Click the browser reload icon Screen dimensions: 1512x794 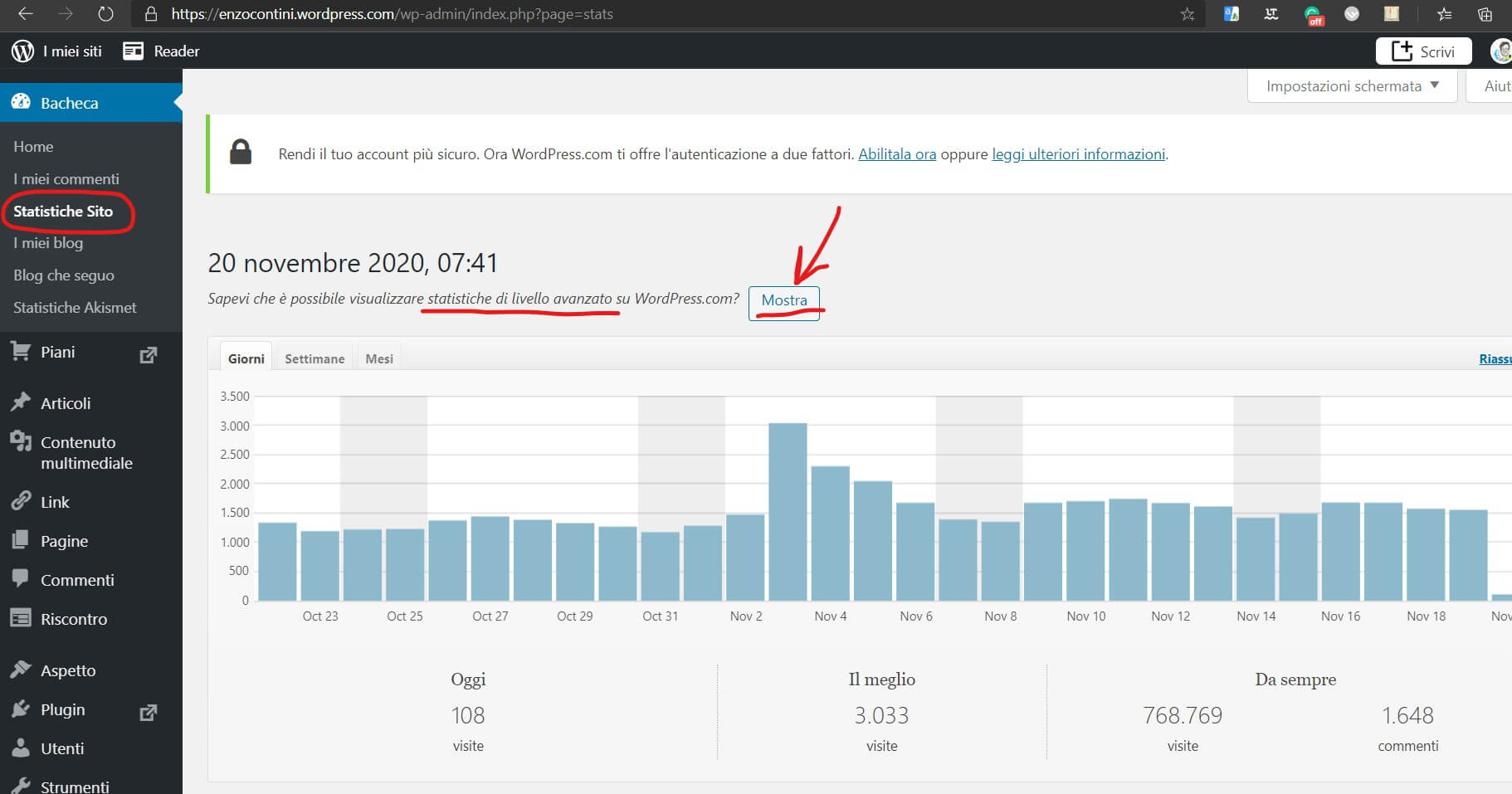[x=105, y=14]
